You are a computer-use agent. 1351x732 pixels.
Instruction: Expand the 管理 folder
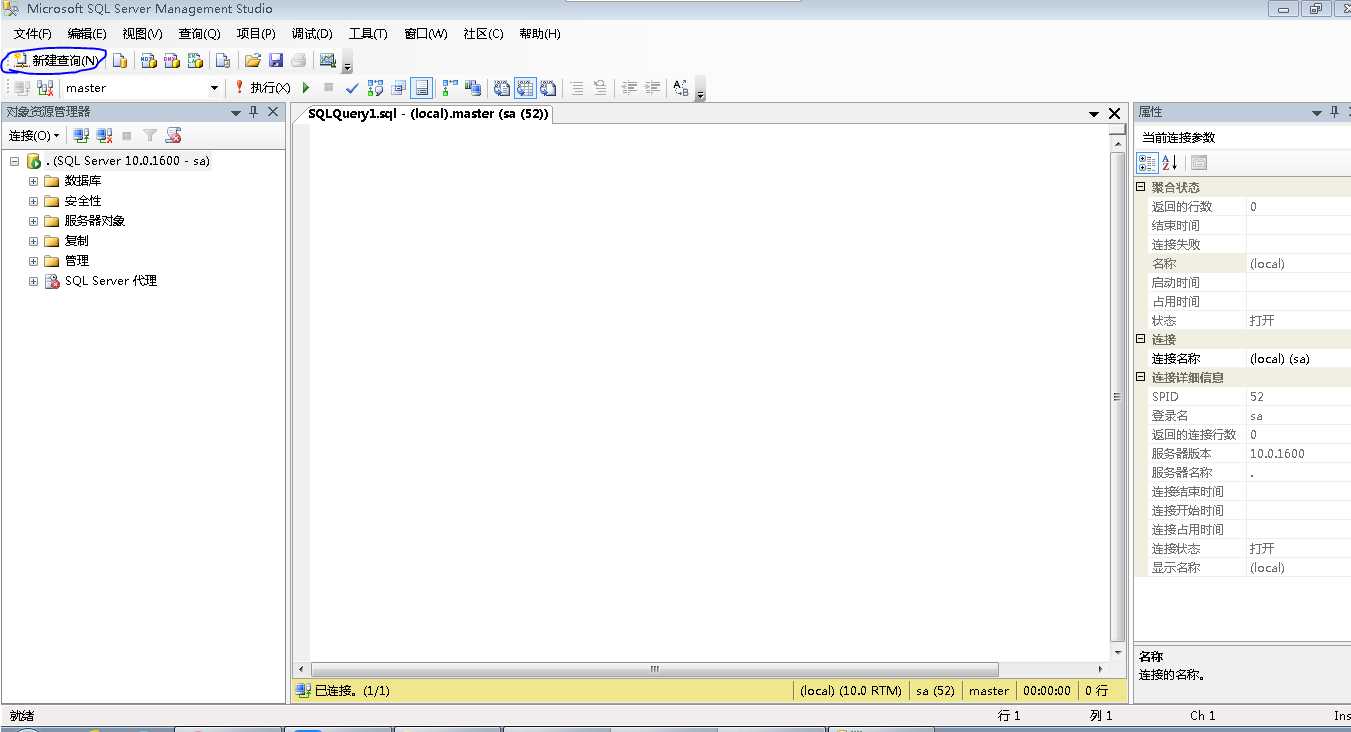coord(33,261)
